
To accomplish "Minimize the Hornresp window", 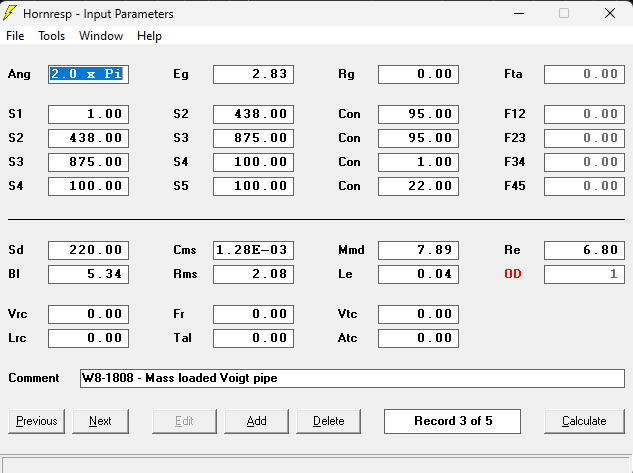I will [x=519, y=13].
